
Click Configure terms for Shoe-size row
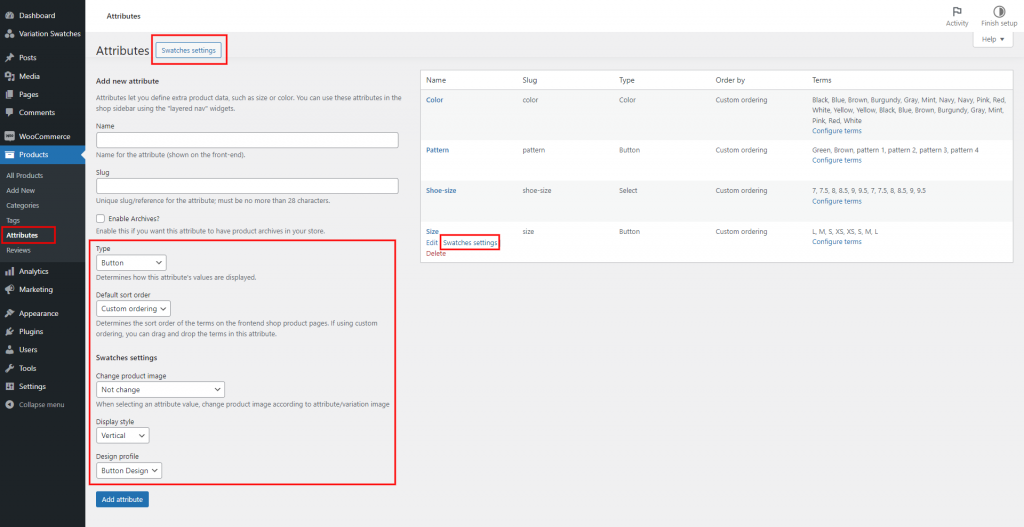(x=837, y=201)
